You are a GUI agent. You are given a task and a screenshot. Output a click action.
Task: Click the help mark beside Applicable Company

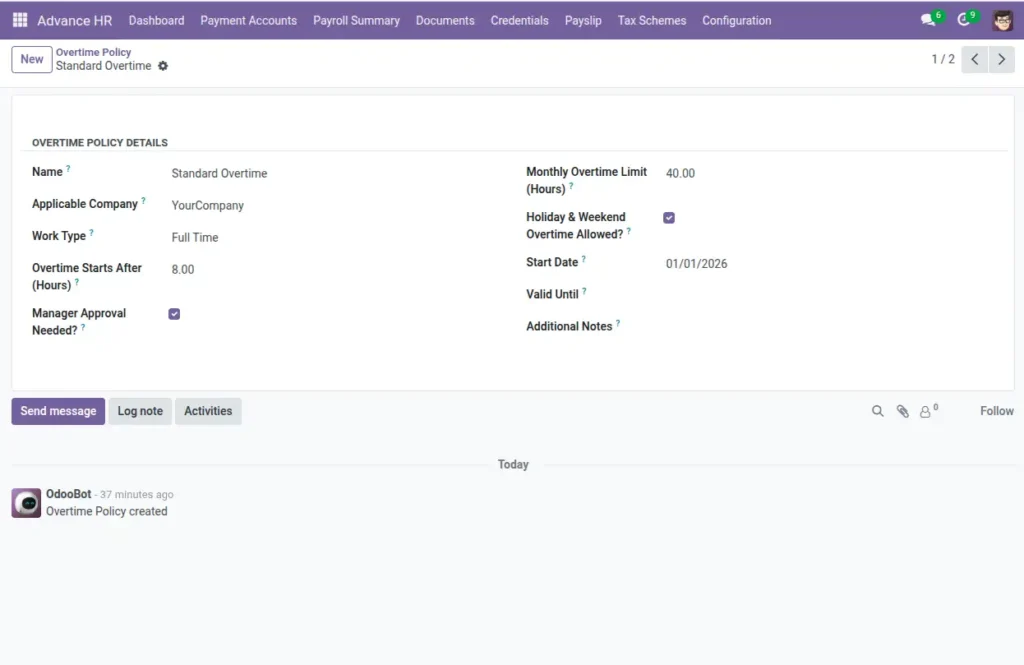(143, 201)
